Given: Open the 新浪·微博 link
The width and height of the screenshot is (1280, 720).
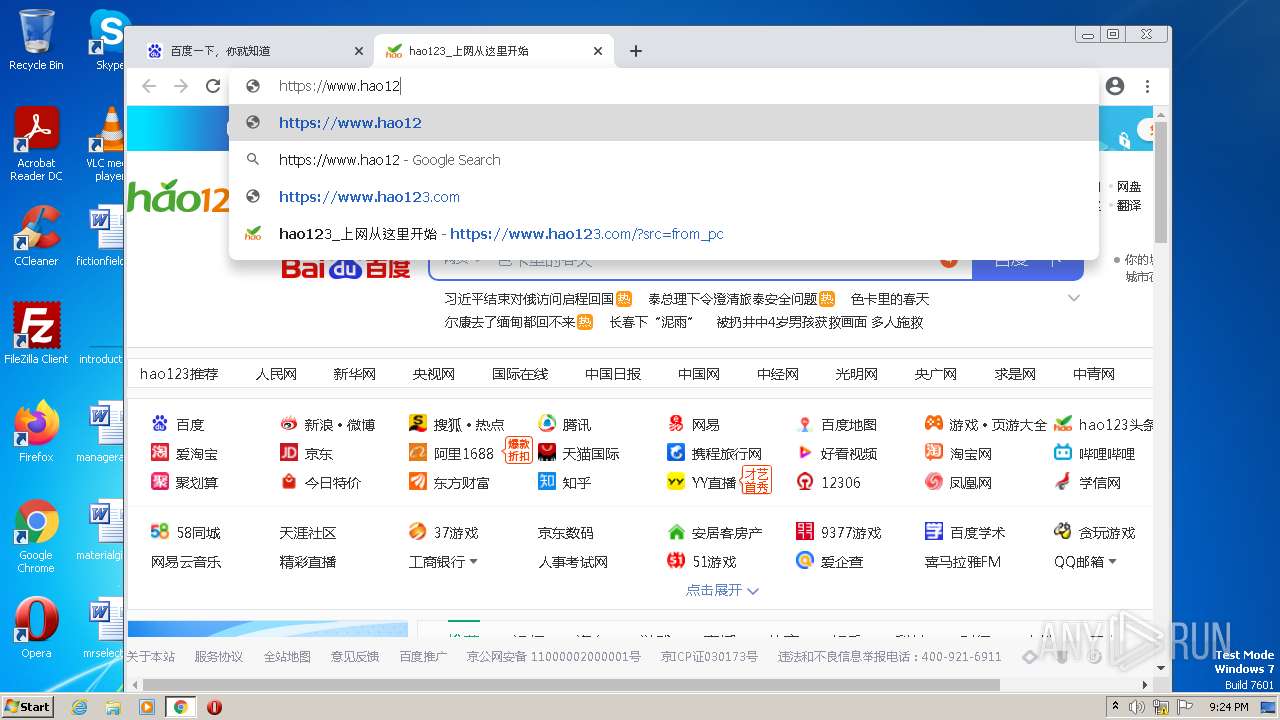Looking at the screenshot, I should pos(327,425).
